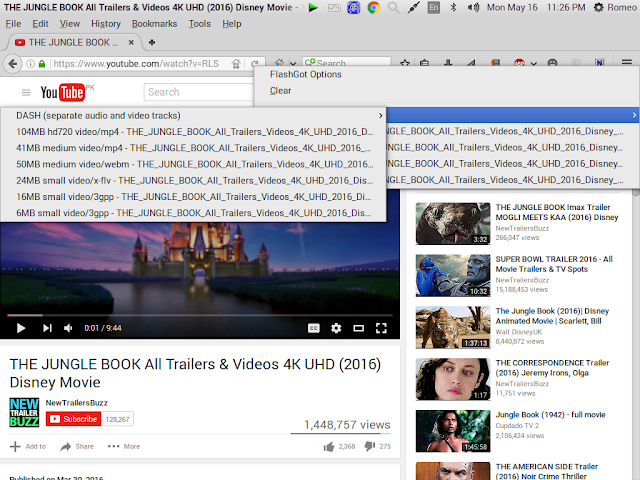Open the History menu
The height and width of the screenshot is (480, 640).
coord(106,24)
